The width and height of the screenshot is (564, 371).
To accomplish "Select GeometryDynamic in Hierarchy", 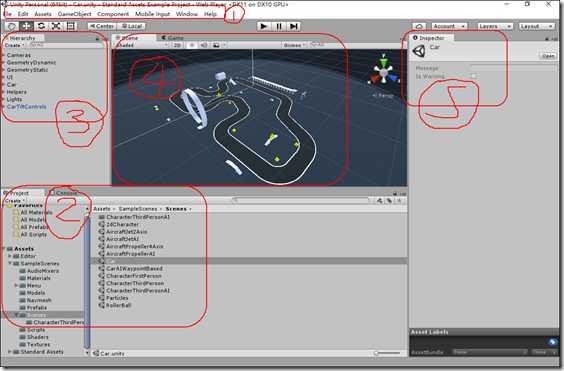I will [31, 62].
